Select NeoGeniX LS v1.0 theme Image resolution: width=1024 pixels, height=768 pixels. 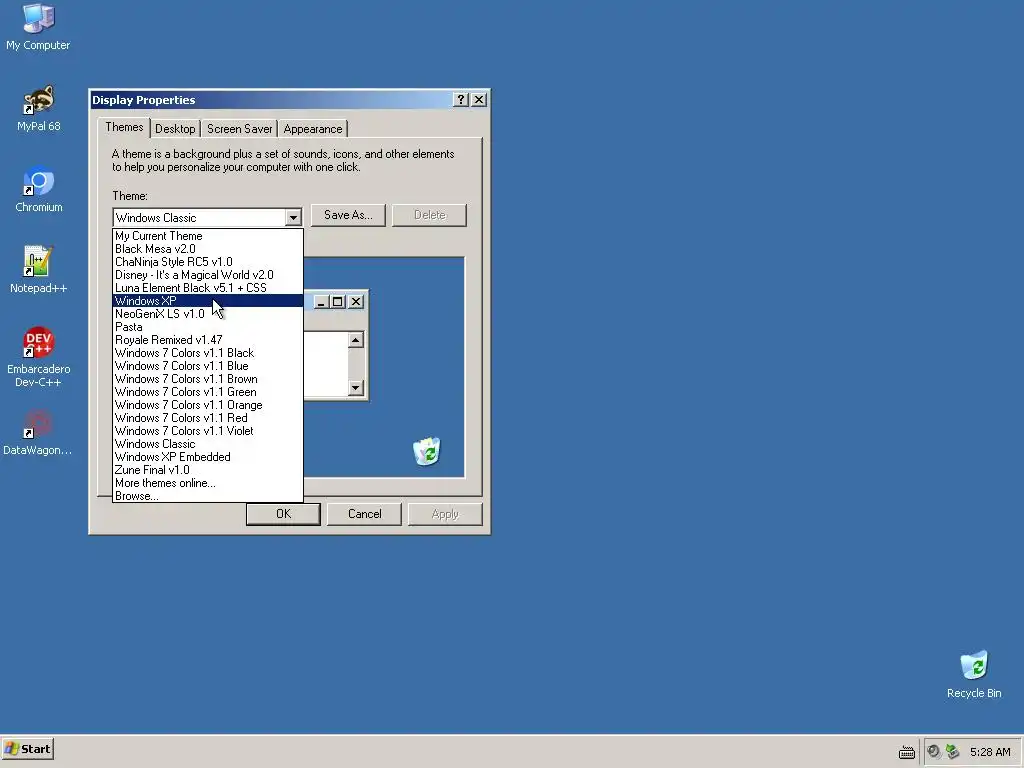click(208, 314)
